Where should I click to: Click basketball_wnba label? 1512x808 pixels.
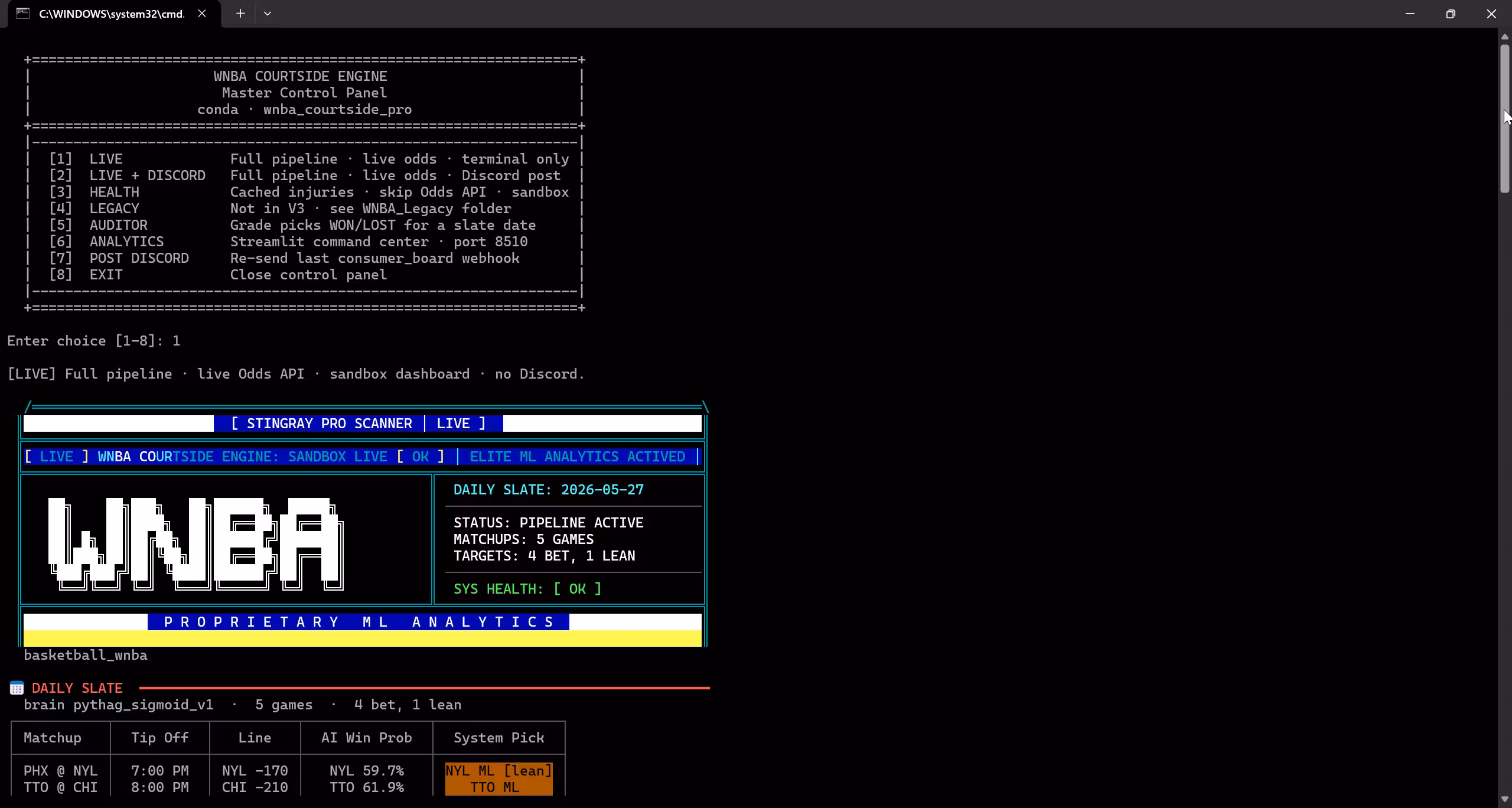click(86, 655)
